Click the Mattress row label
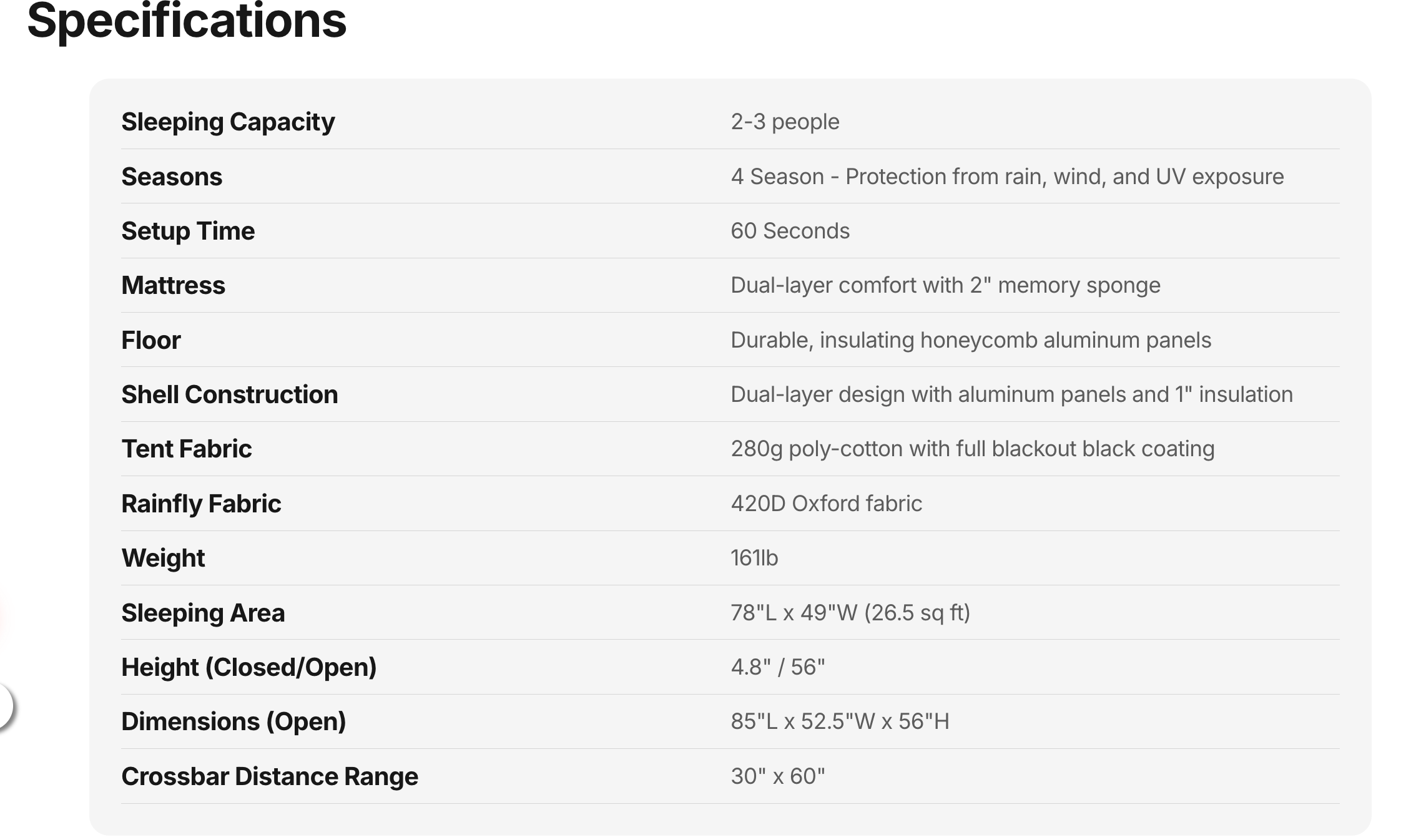The width and height of the screenshot is (1401, 840). pos(173,285)
